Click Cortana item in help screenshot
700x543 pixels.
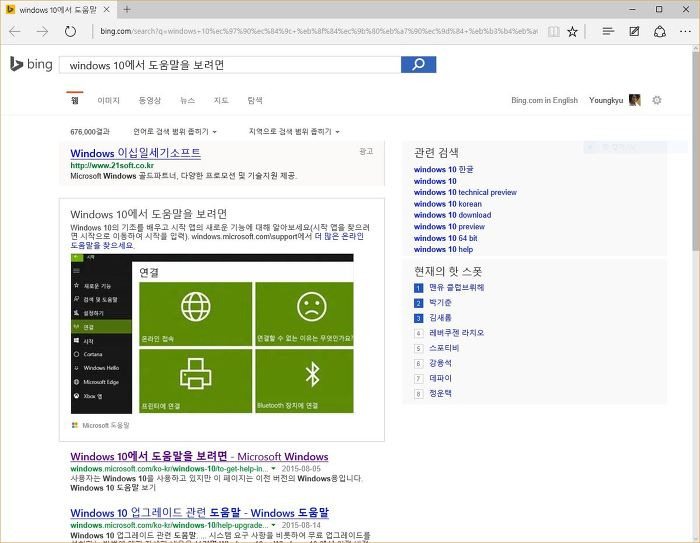pyautogui.click(x=93, y=354)
